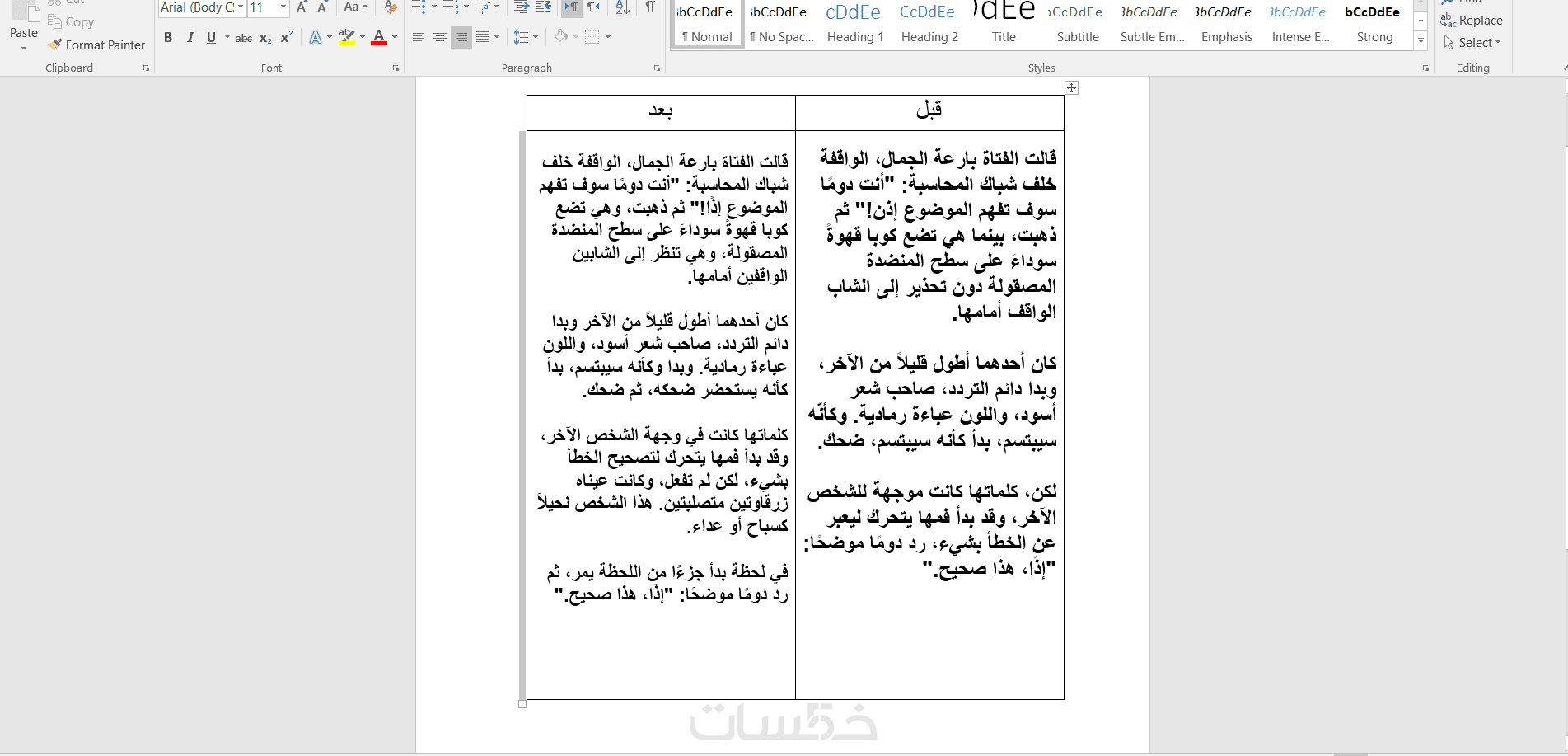Expand the Styles gallery
The width and height of the screenshot is (1568, 756).
[1421, 40]
